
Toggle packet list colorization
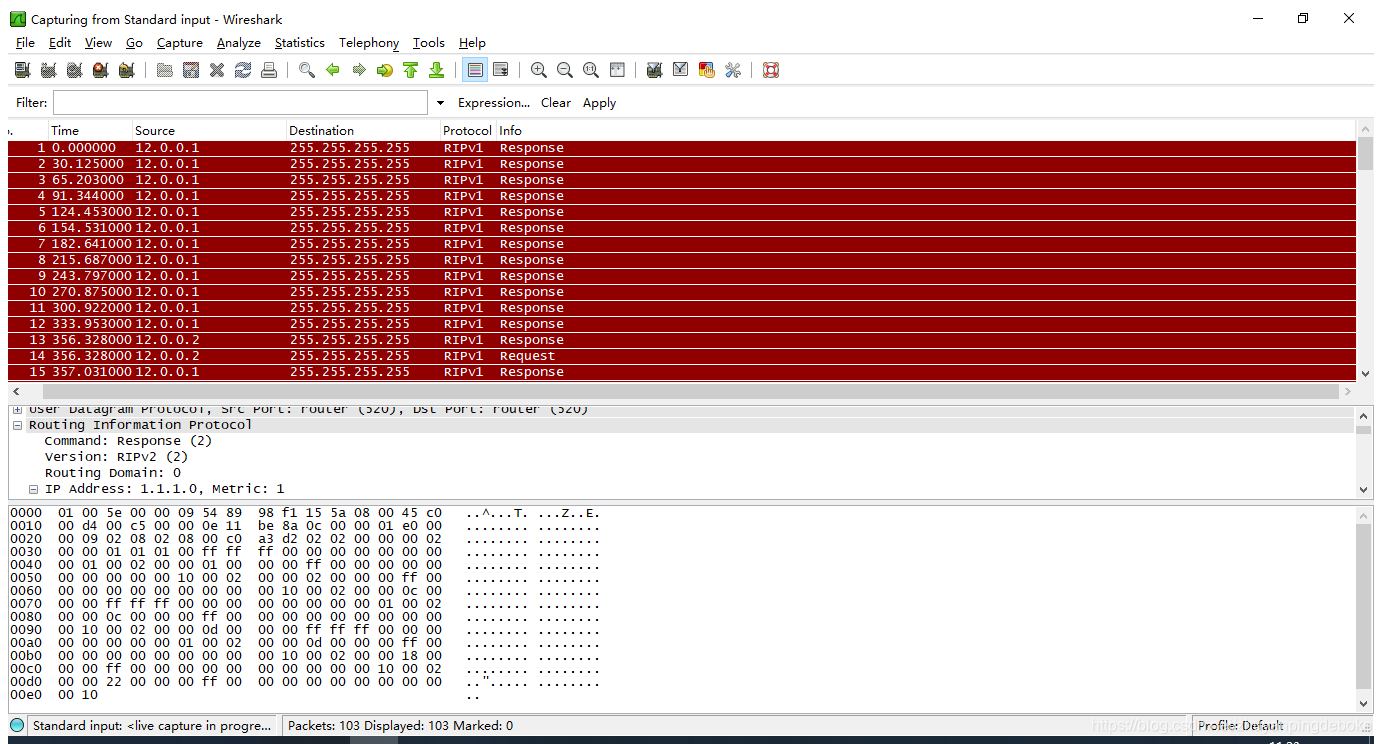coord(475,70)
